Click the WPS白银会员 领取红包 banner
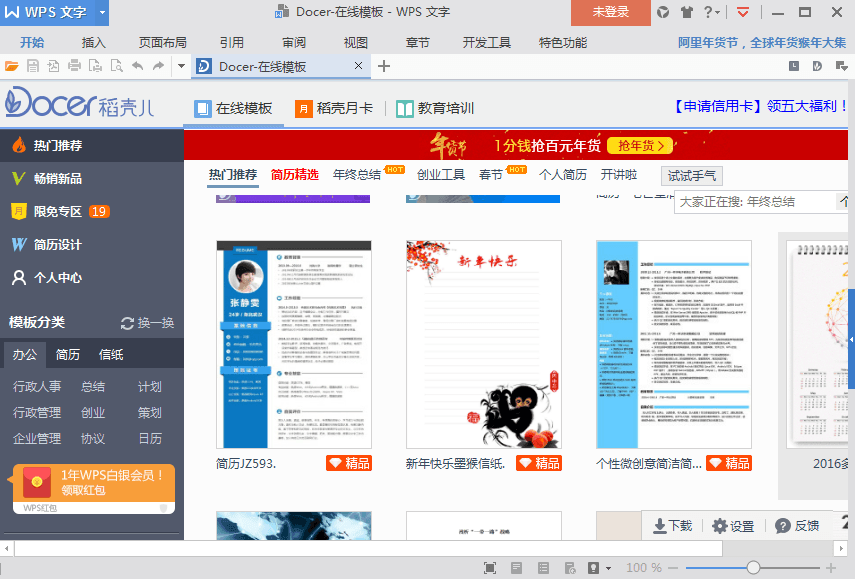Viewport: 855px width, 579px height. click(x=93, y=488)
